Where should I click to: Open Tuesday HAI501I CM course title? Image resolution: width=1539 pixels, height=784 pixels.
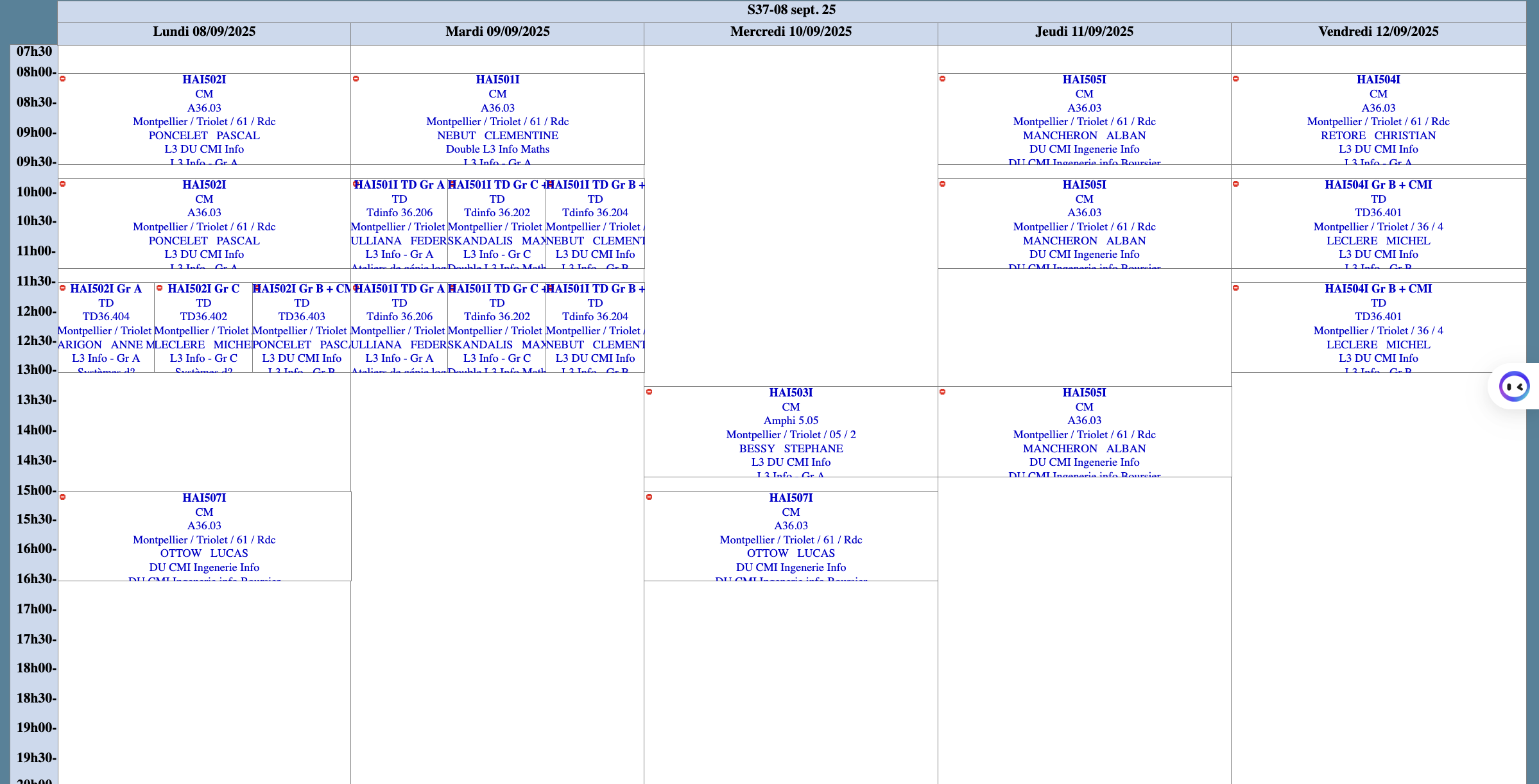point(497,80)
